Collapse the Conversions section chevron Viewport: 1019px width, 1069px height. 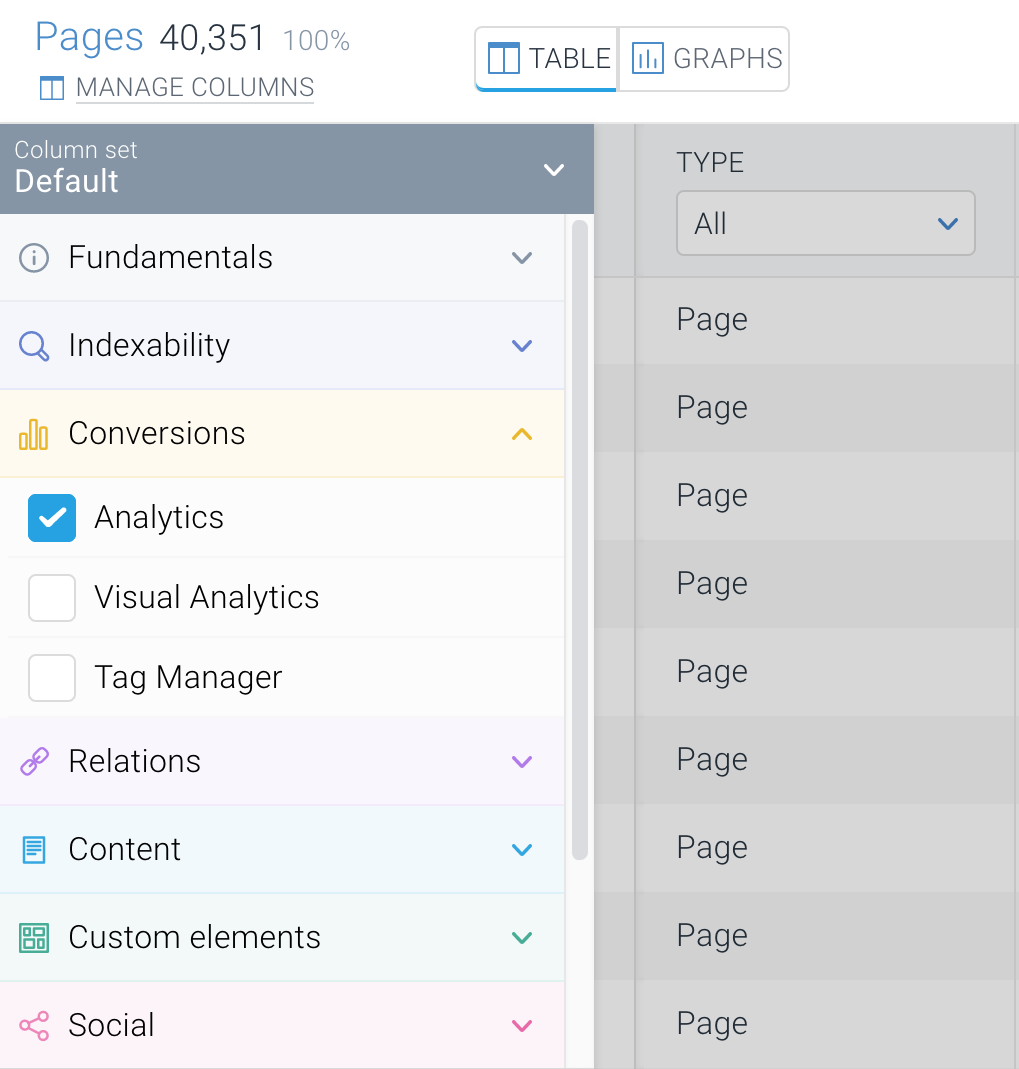522,434
